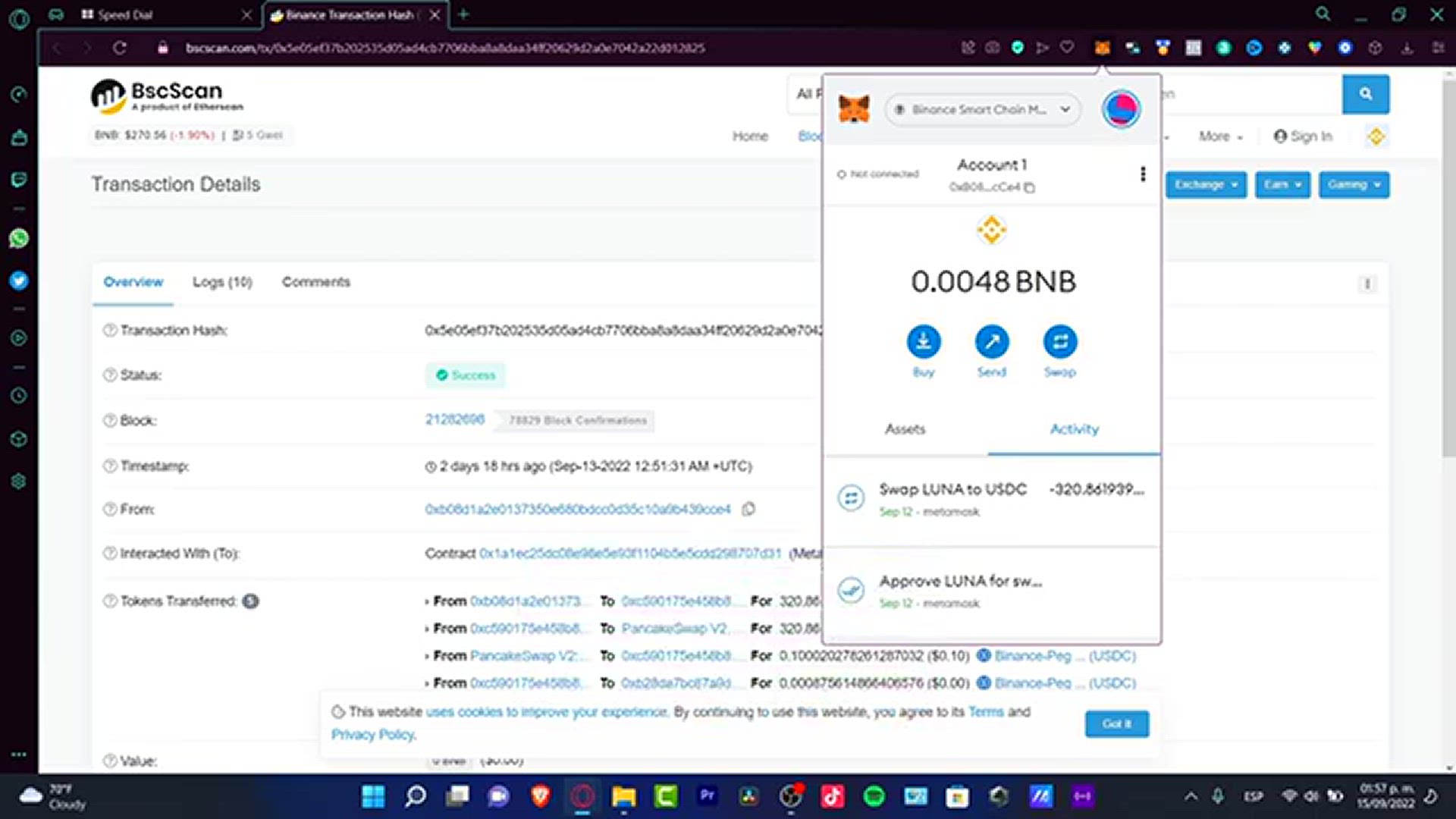Open Premiere Pro from the taskbar
The height and width of the screenshot is (819, 1456).
(708, 796)
